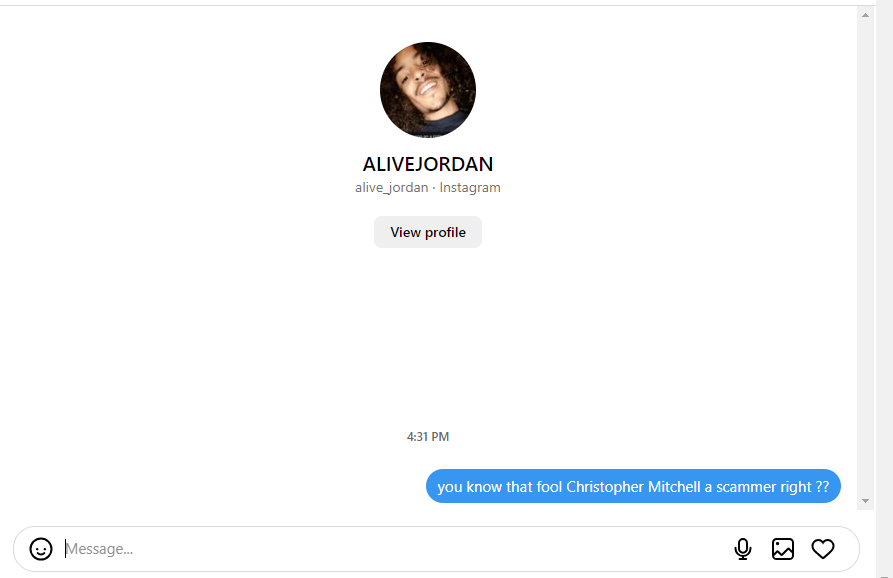Focus the Message text field
Viewport: 893px width, 578px height.
tap(393, 549)
